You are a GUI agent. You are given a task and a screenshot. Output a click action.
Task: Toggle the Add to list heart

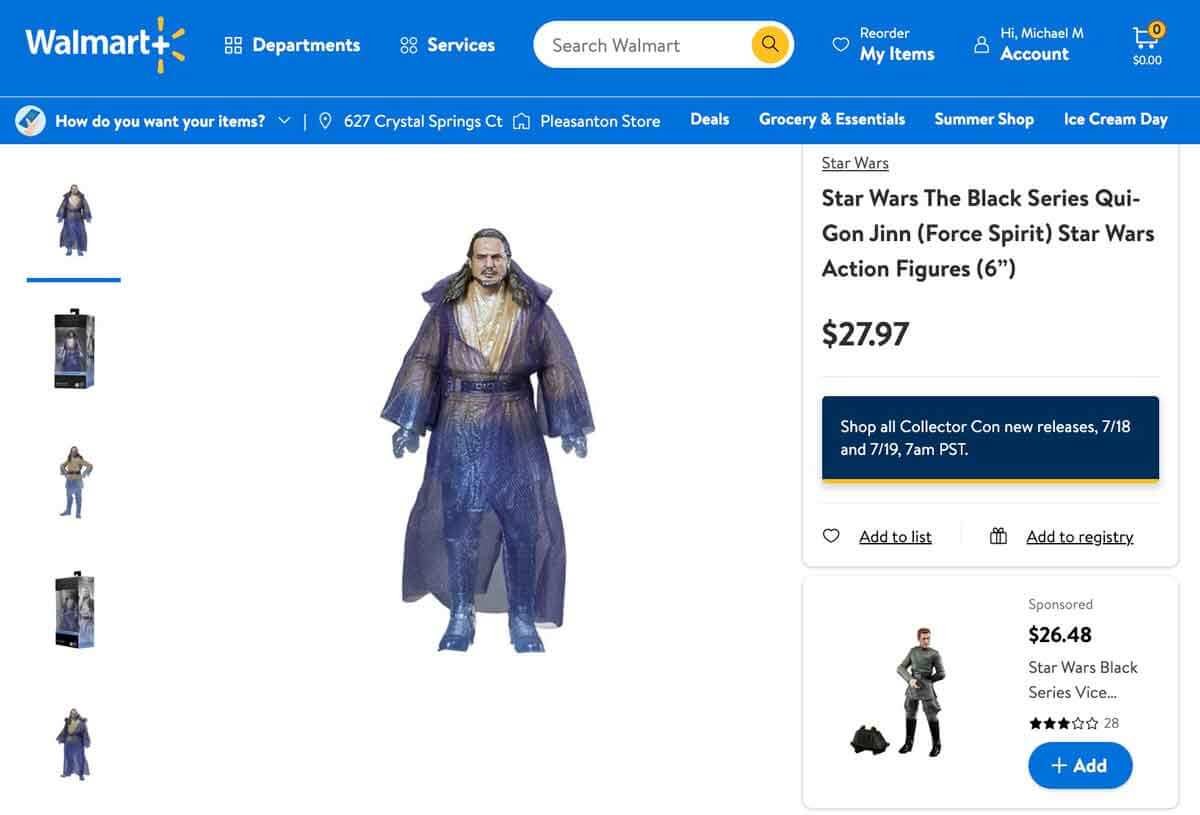click(831, 536)
